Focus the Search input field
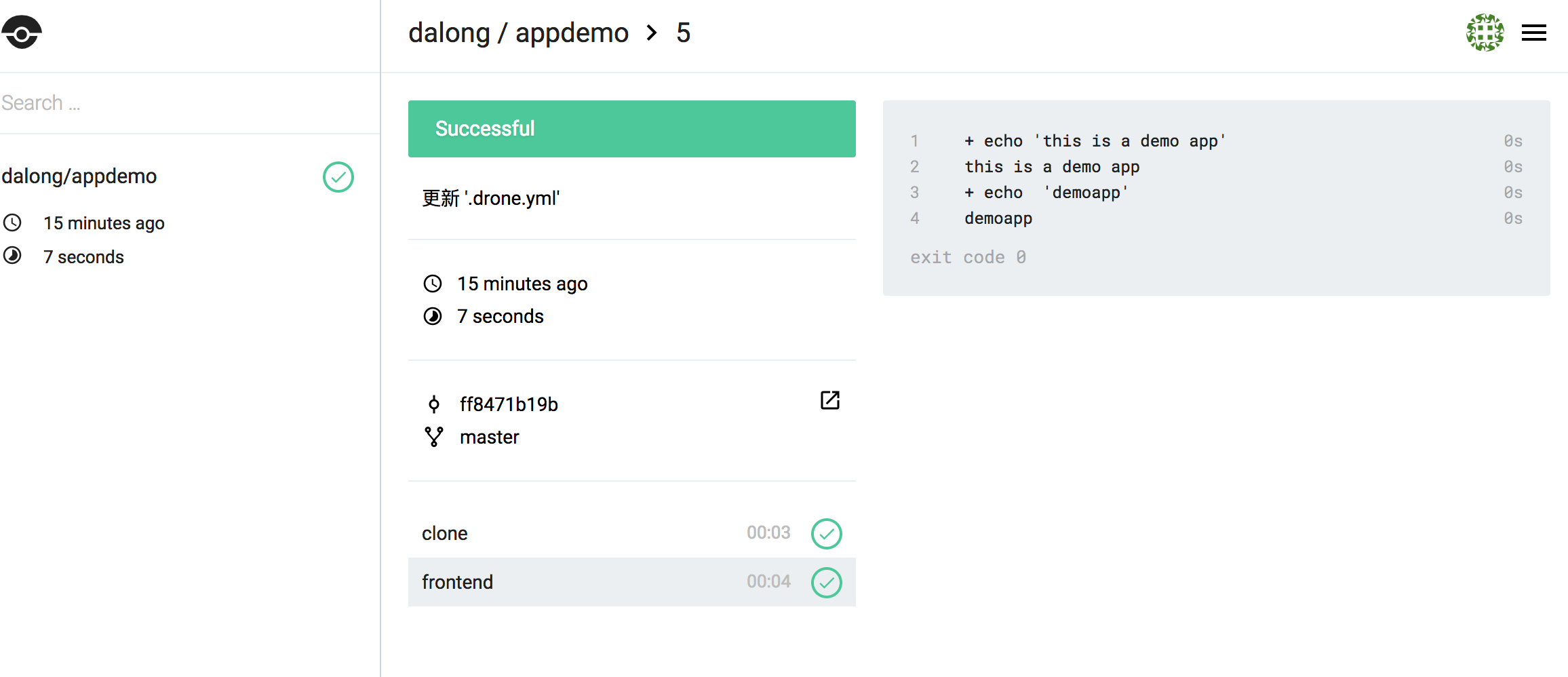Image resolution: width=1568 pixels, height=677 pixels. [183, 103]
